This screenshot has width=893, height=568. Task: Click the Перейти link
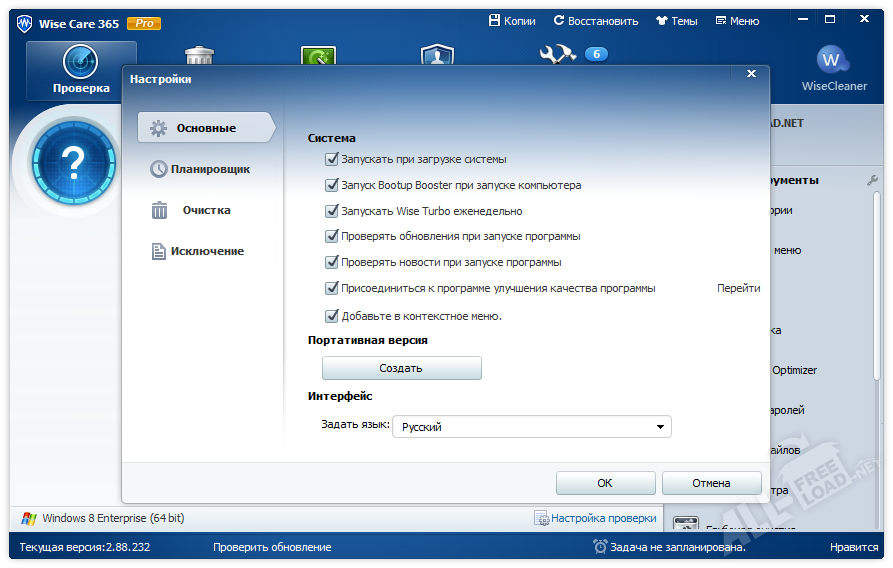coord(738,288)
